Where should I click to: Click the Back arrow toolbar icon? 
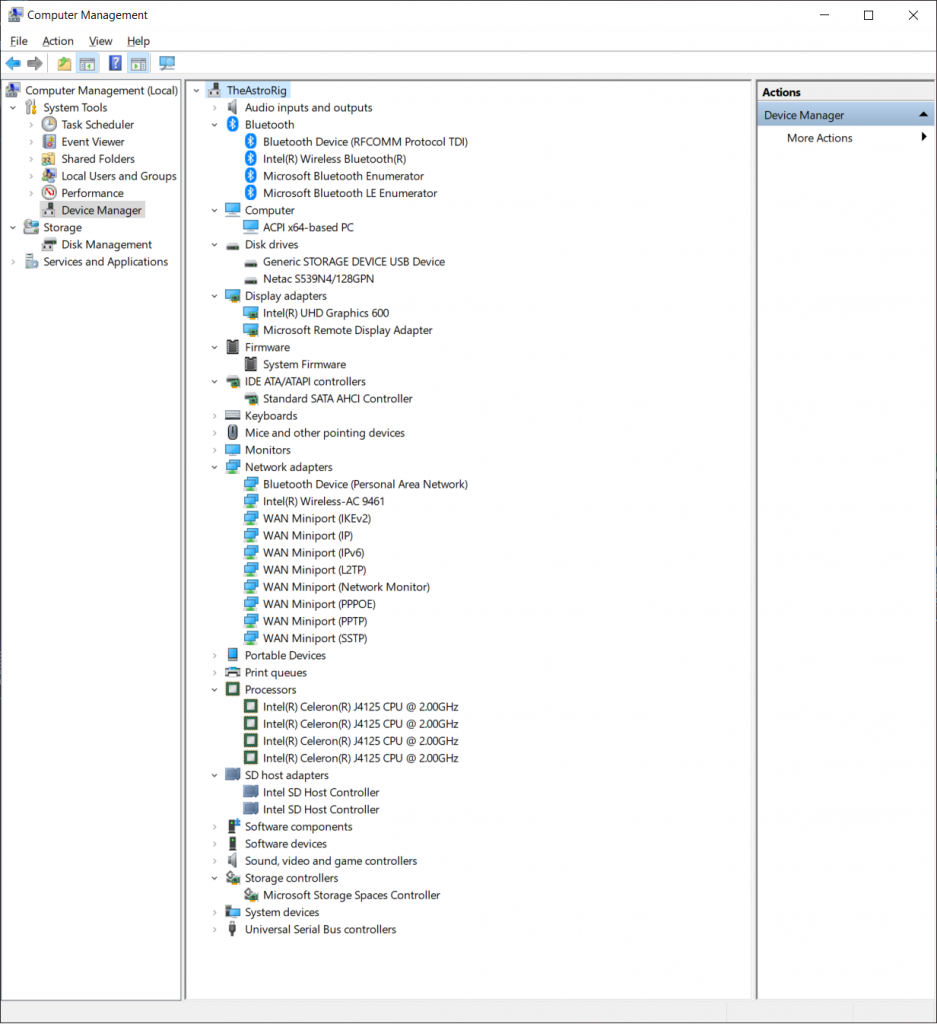pos(13,63)
